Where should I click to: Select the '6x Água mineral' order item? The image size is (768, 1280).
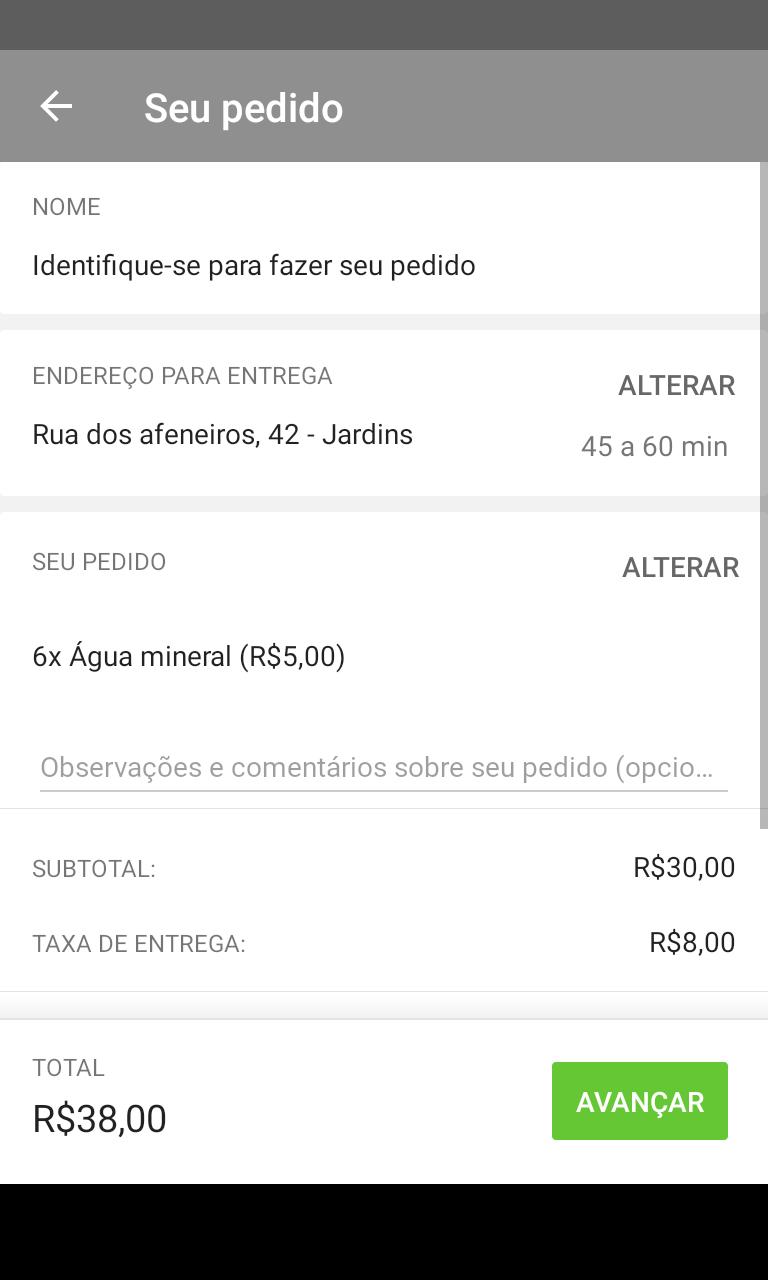[189, 657]
